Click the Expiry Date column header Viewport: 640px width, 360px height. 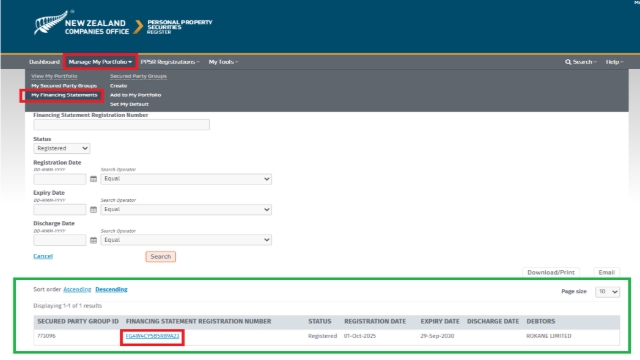click(x=440, y=322)
